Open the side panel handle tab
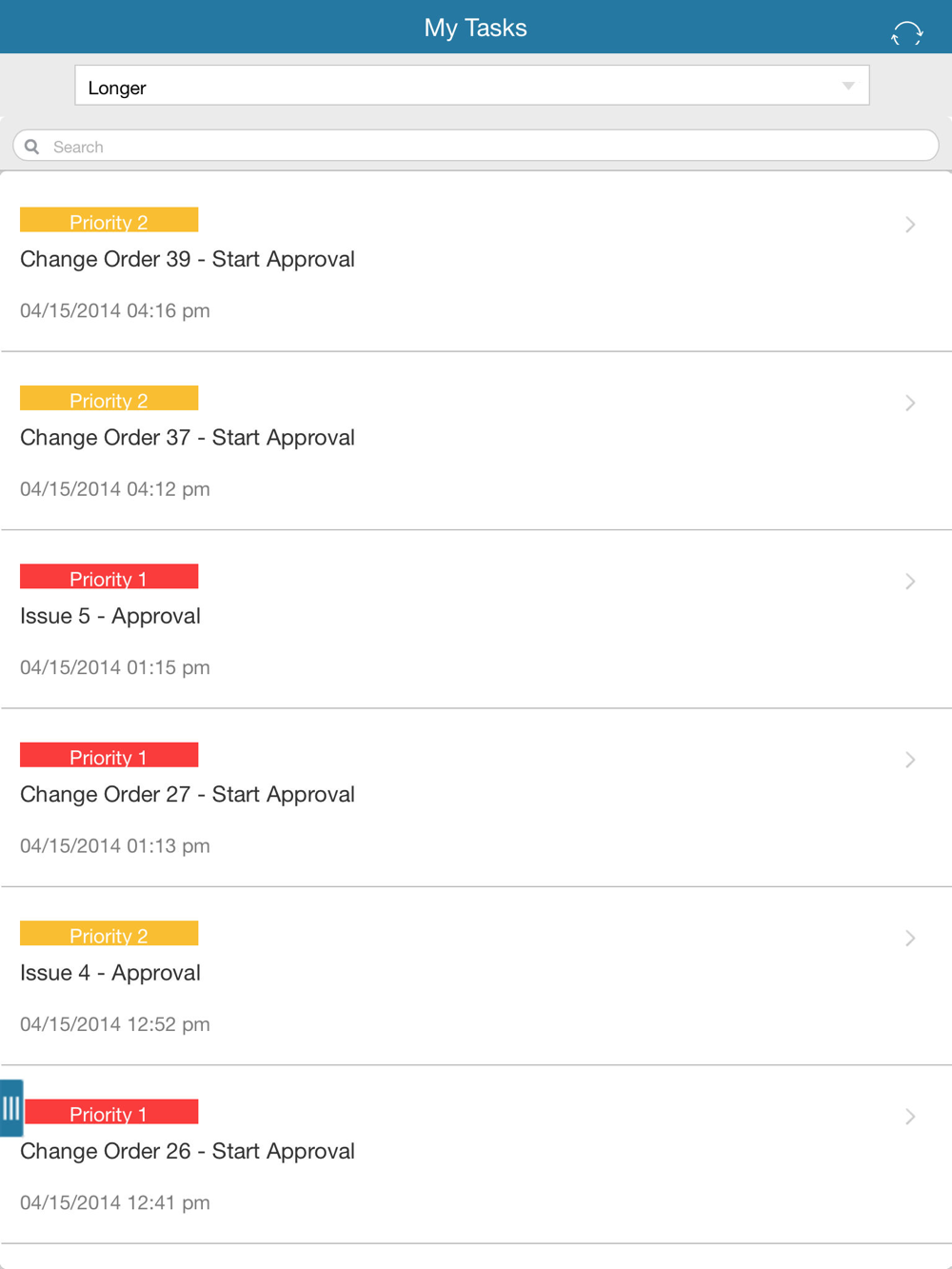 coord(11,1107)
